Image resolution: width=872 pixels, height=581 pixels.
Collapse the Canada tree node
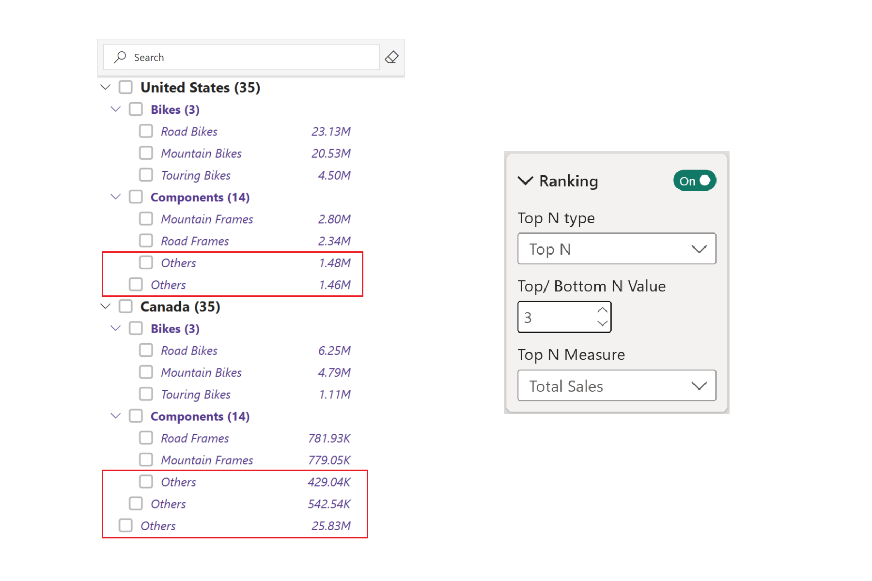[x=106, y=306]
